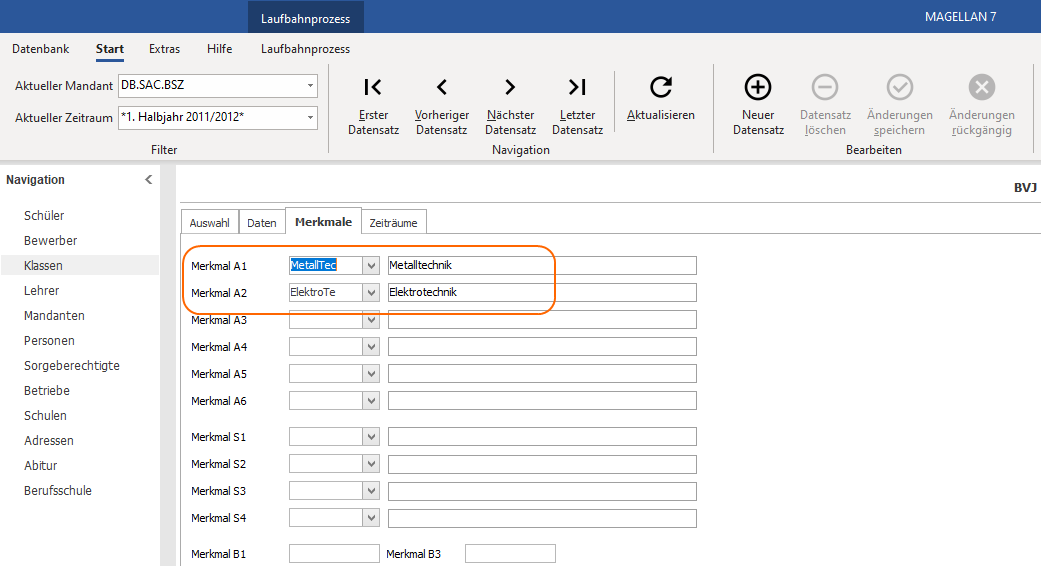This screenshot has height=566, width=1041.
Task: Click the Merkmal B1 input field
Action: click(334, 553)
